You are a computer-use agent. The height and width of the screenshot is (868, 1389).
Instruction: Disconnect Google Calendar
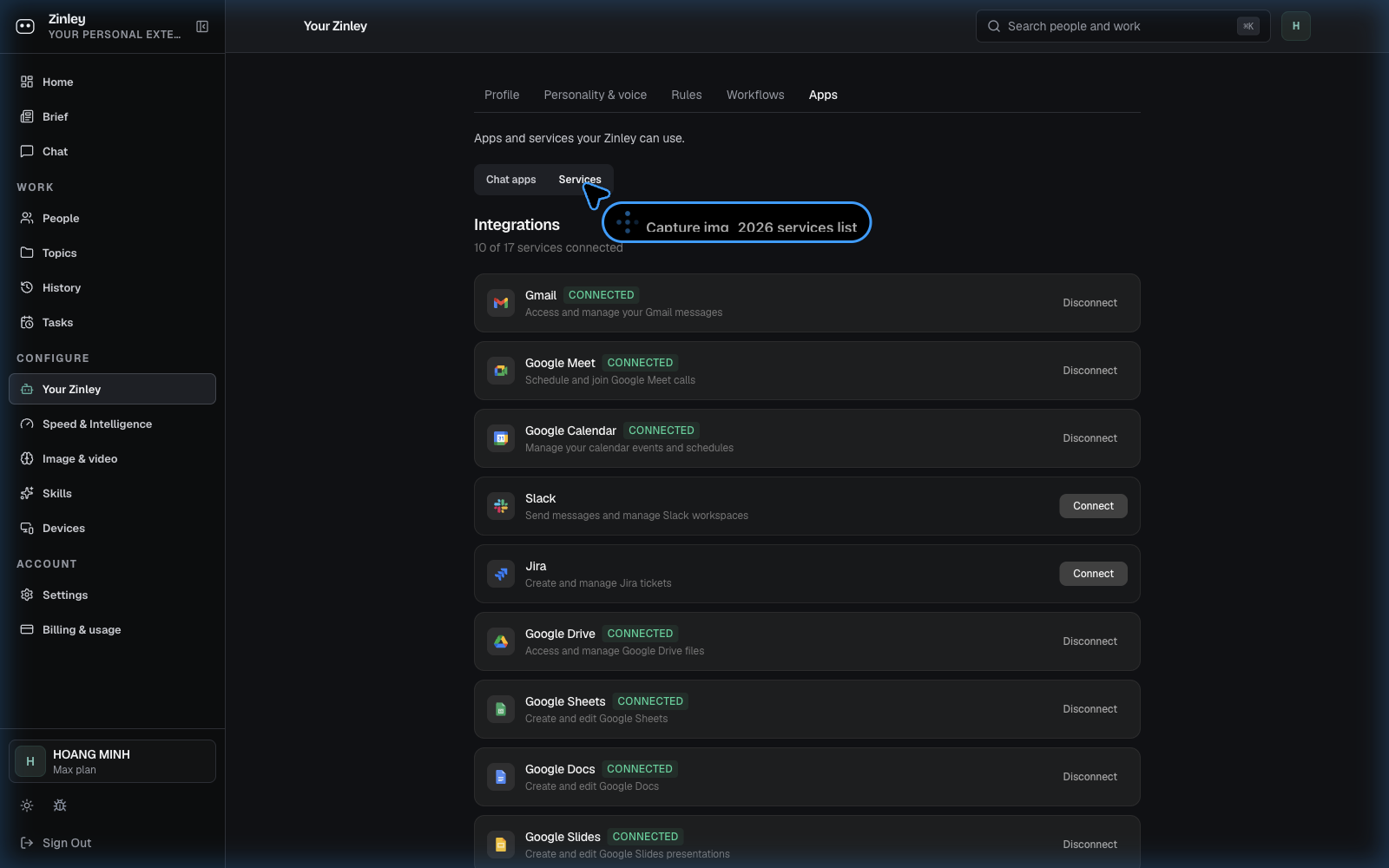[1090, 438]
